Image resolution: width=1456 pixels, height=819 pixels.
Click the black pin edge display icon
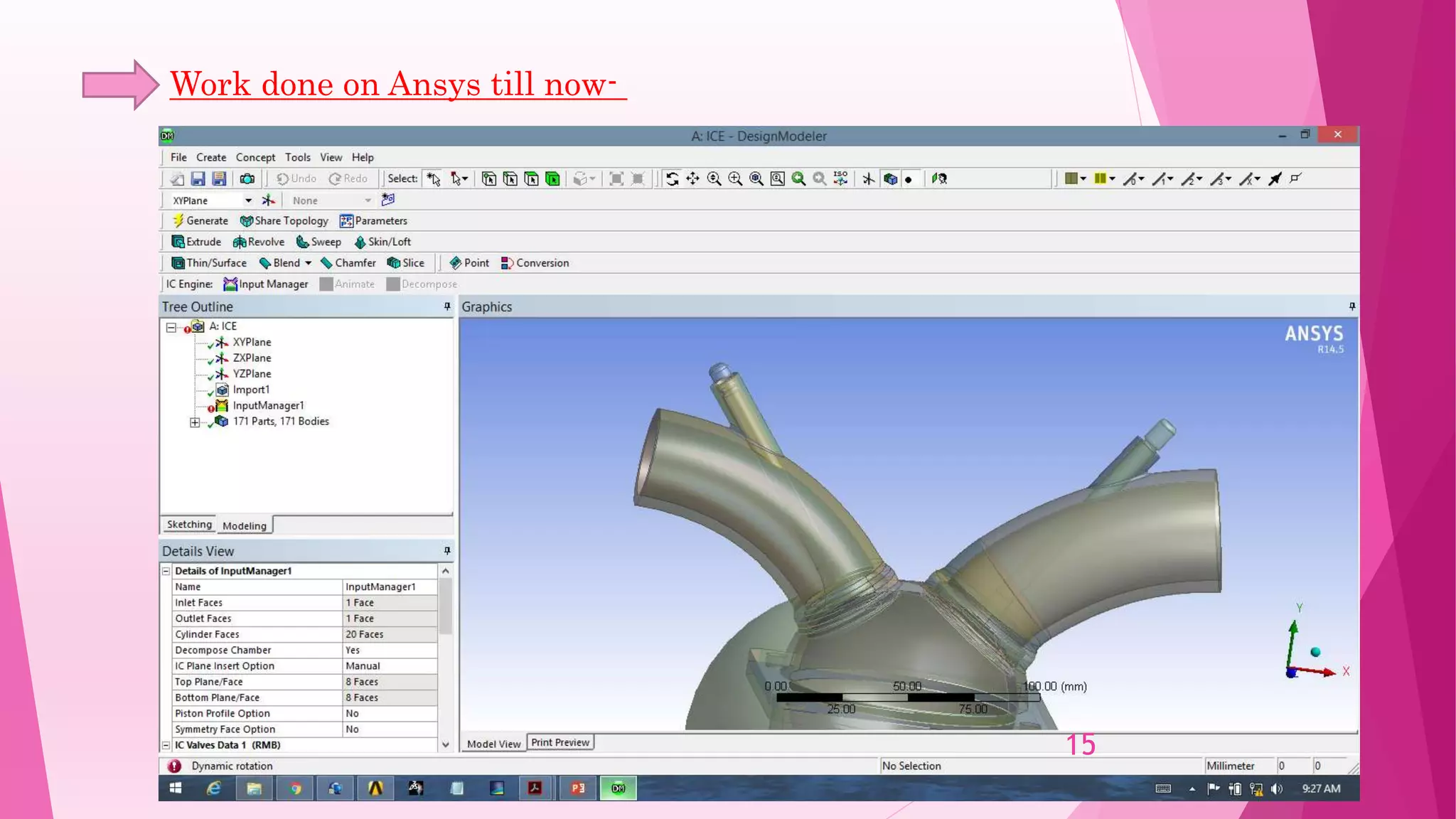pyautogui.click(x=1275, y=179)
